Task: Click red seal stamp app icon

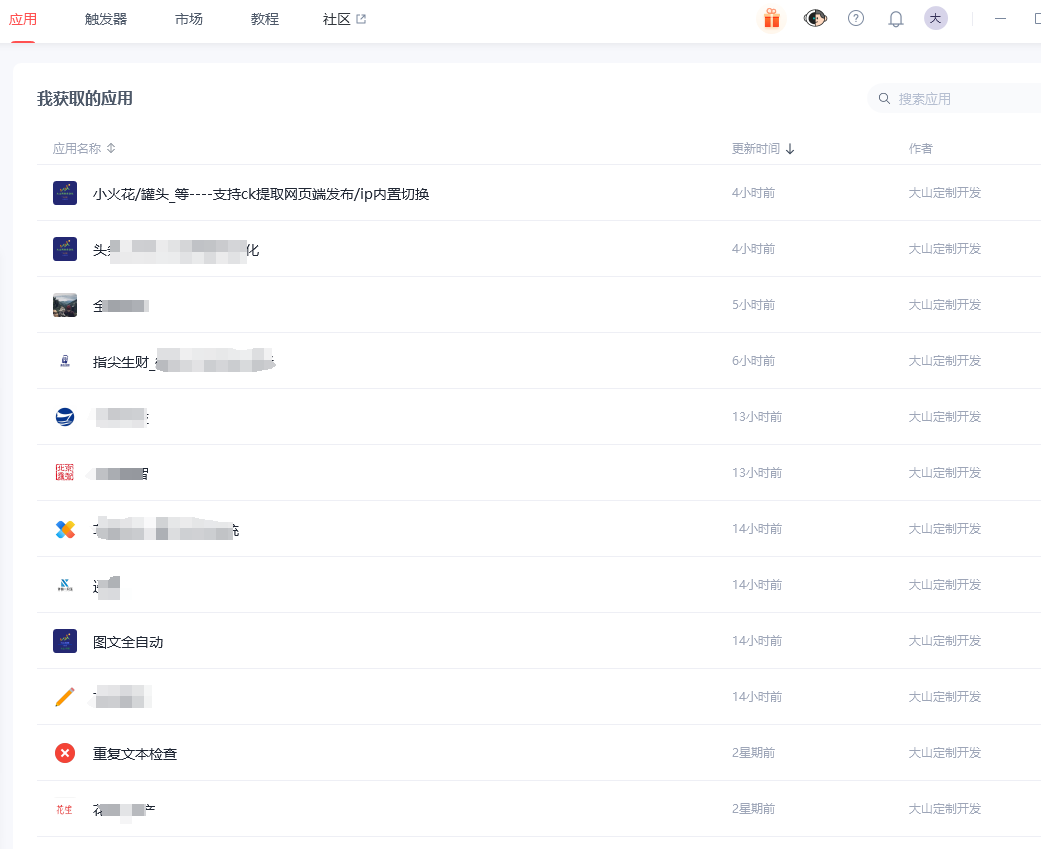Action: (64, 473)
